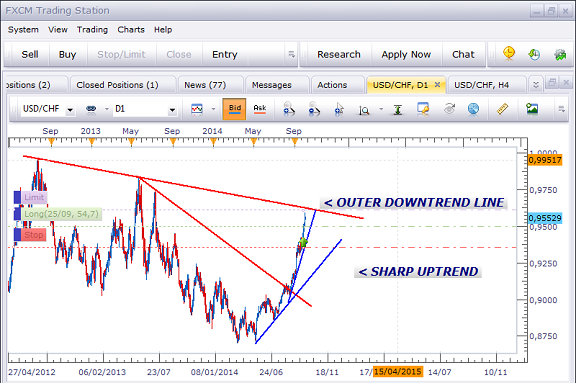Click the Chat button
Screen dimensions: 576x383
coord(463,54)
